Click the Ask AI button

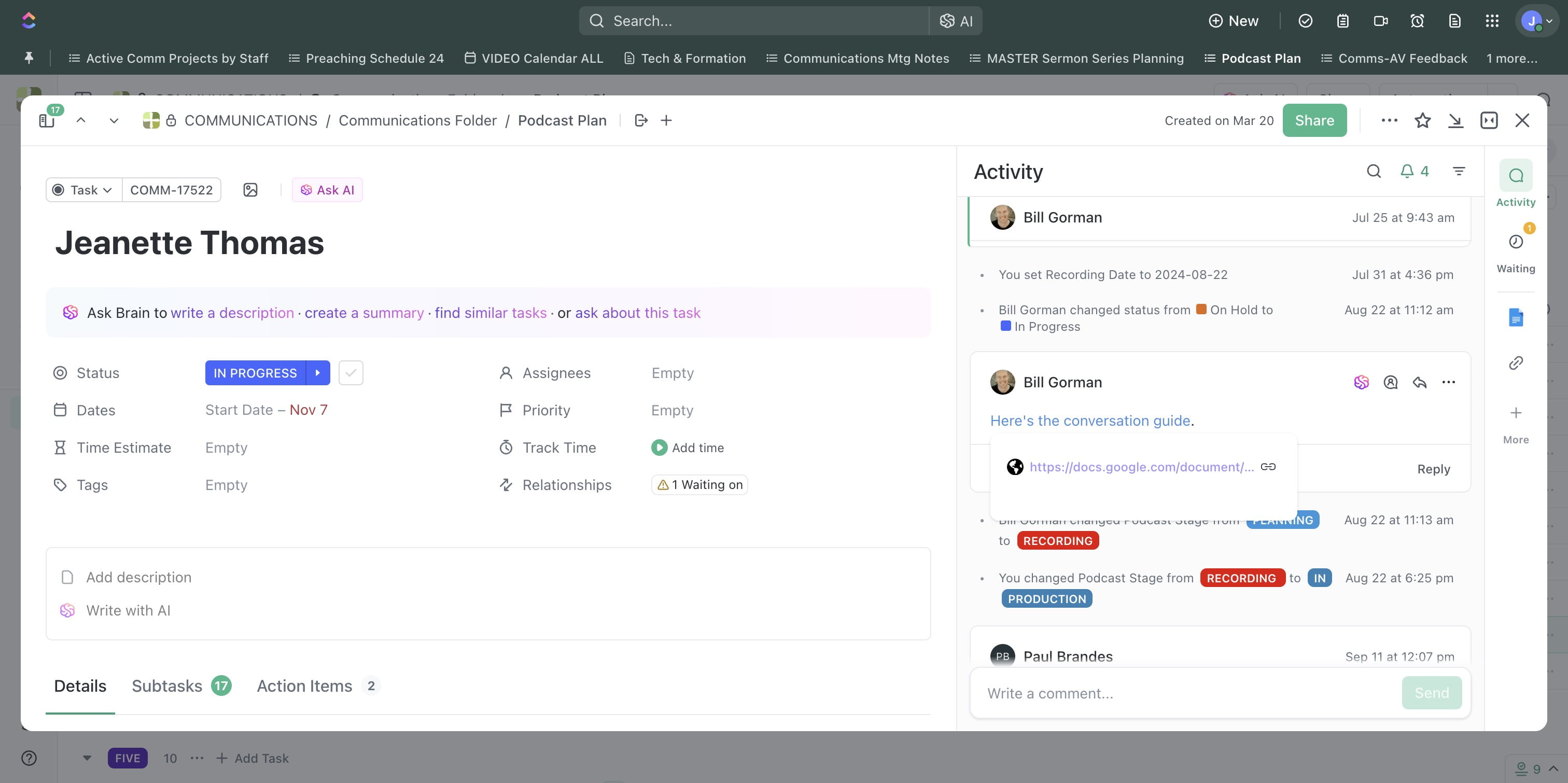pos(328,190)
